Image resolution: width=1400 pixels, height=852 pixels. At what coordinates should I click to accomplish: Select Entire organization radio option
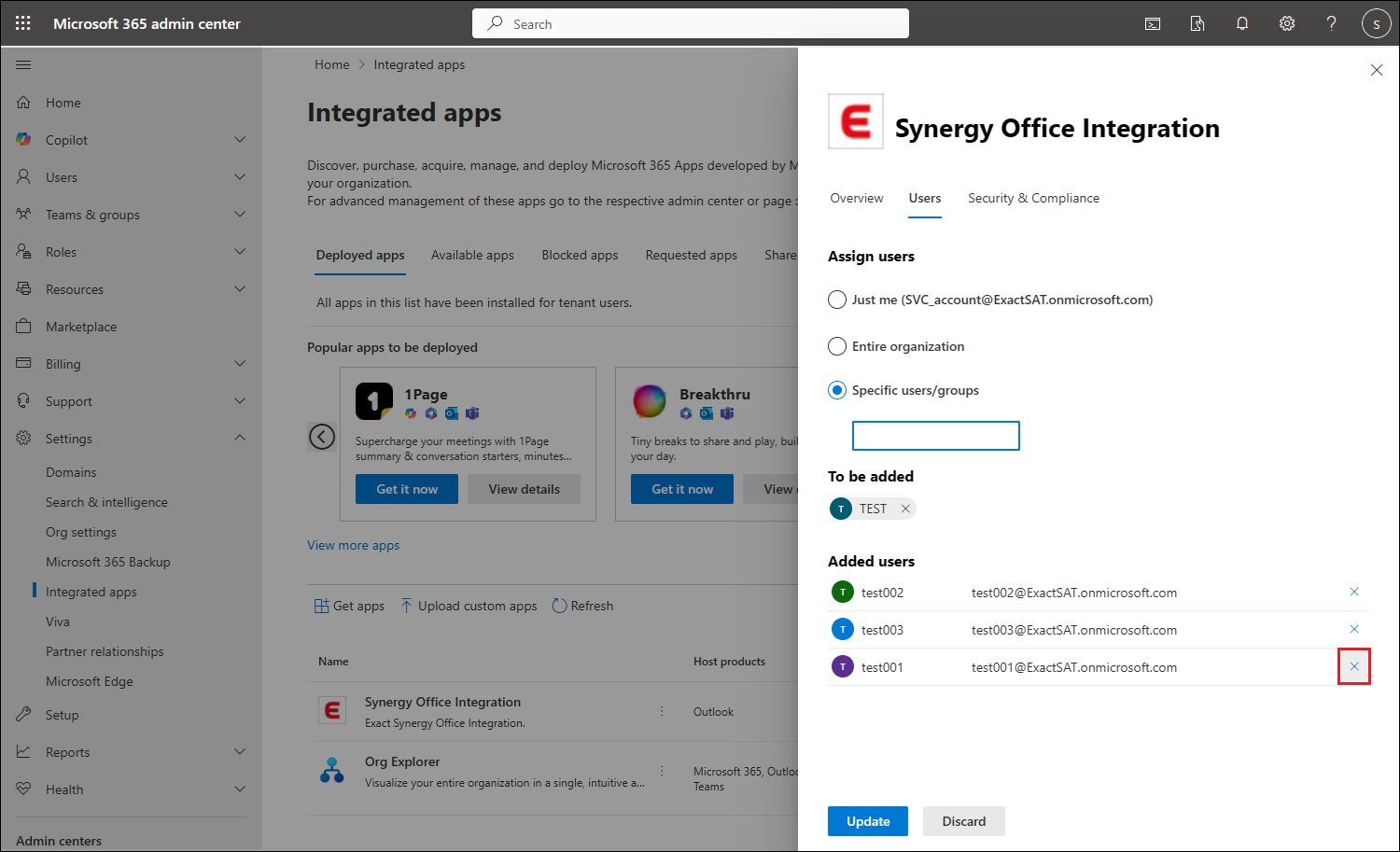coord(837,346)
